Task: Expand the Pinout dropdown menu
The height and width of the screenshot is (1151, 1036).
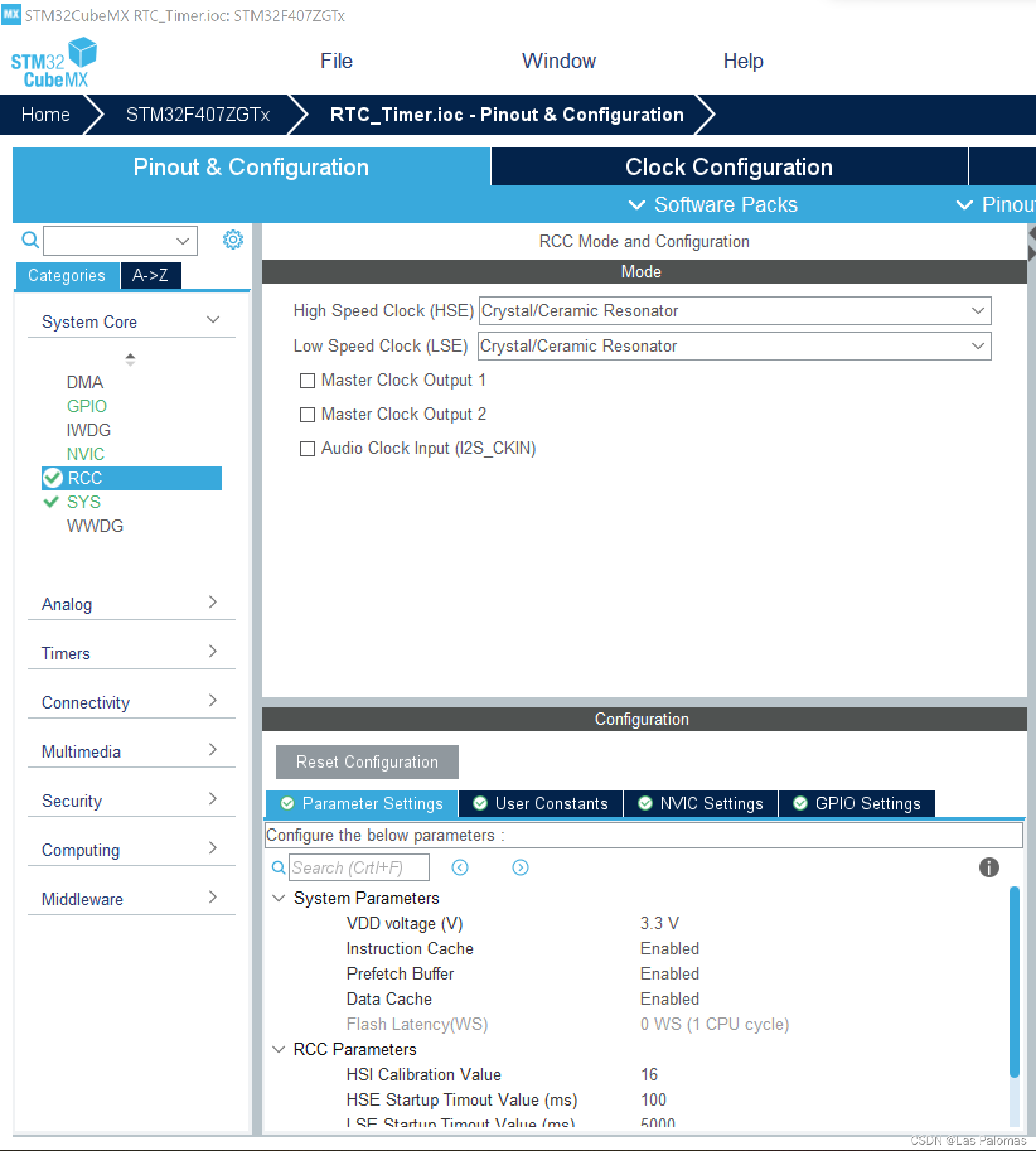Action: (x=996, y=204)
